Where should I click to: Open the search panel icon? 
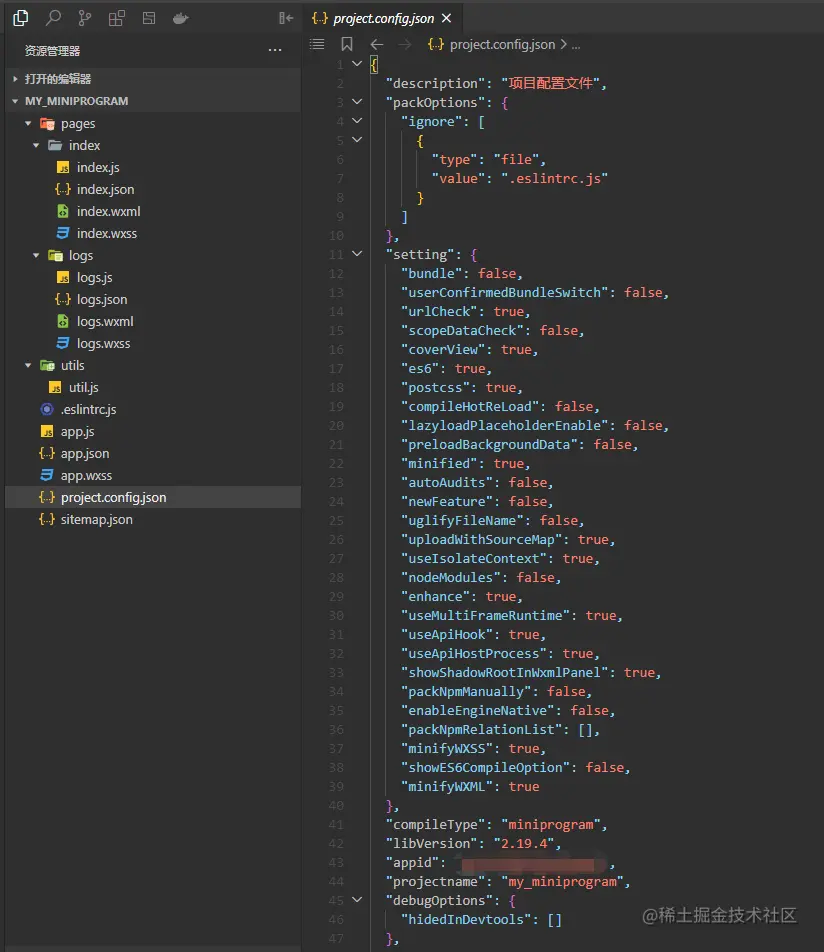point(53,18)
